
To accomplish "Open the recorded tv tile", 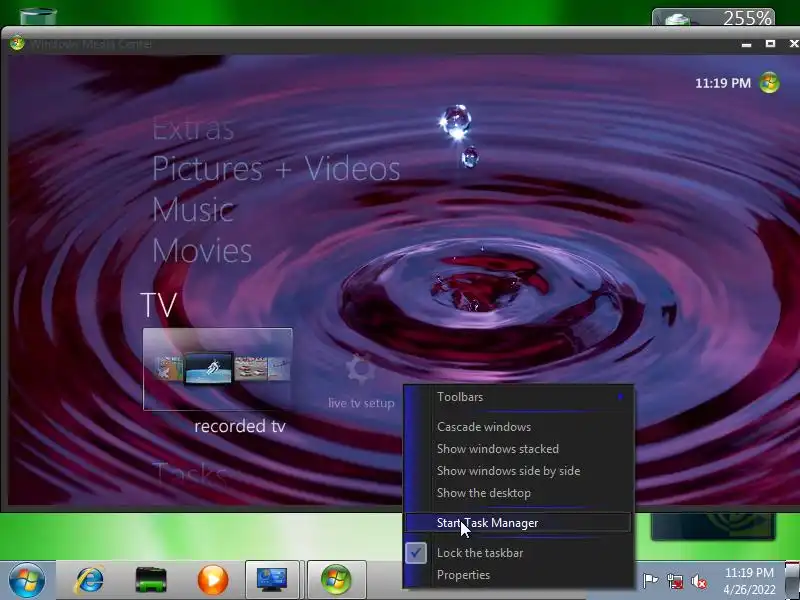I will [218, 369].
